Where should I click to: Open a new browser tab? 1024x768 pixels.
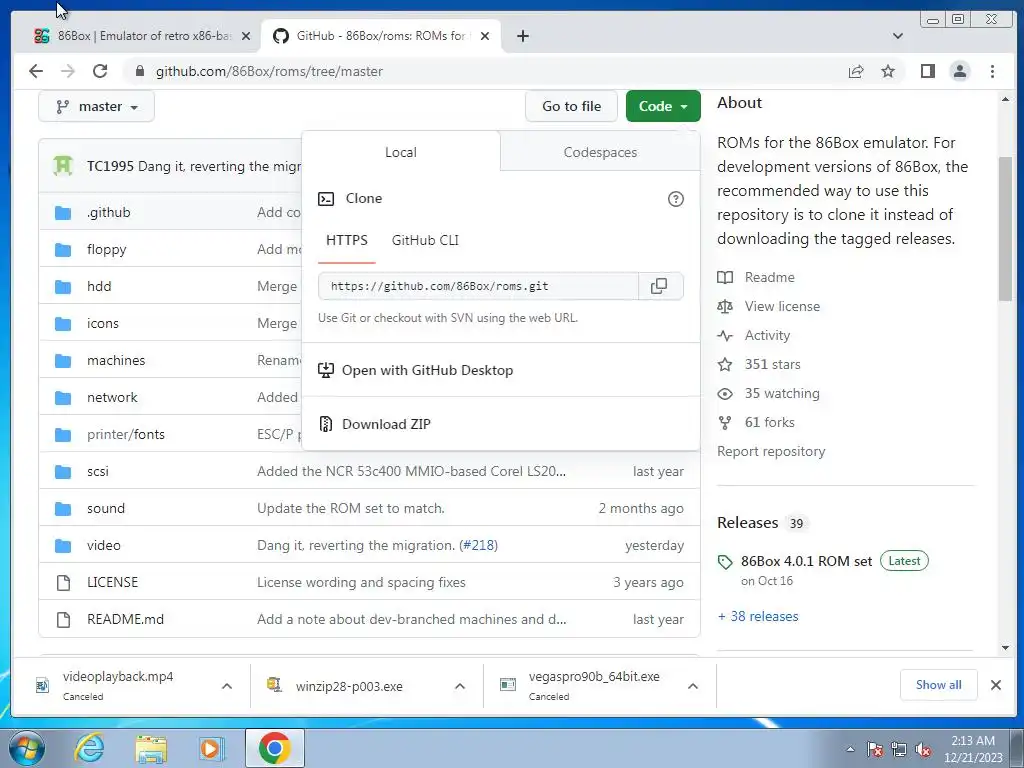pos(522,36)
